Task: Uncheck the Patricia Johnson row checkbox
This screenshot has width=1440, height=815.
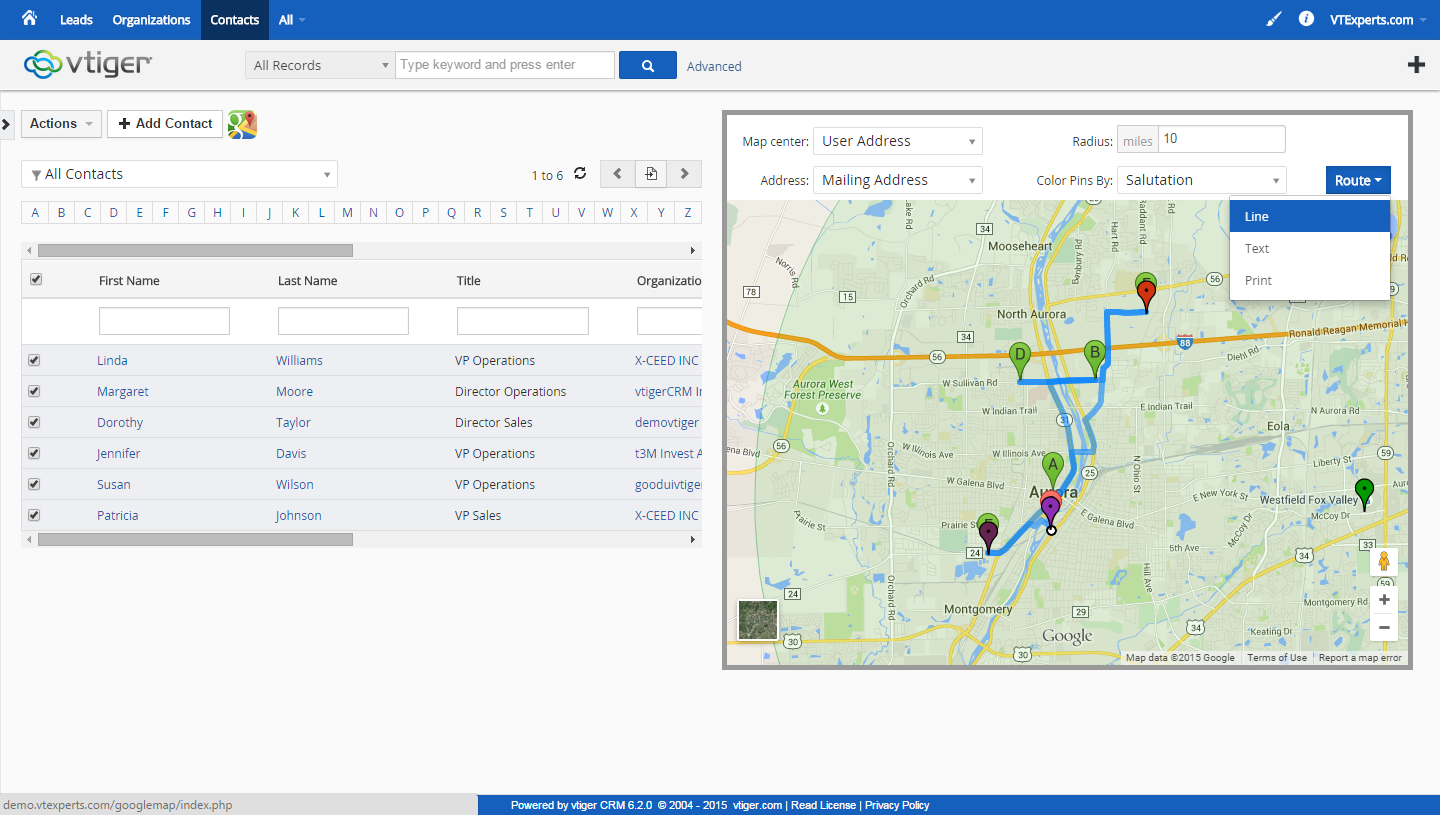Action: point(34,515)
